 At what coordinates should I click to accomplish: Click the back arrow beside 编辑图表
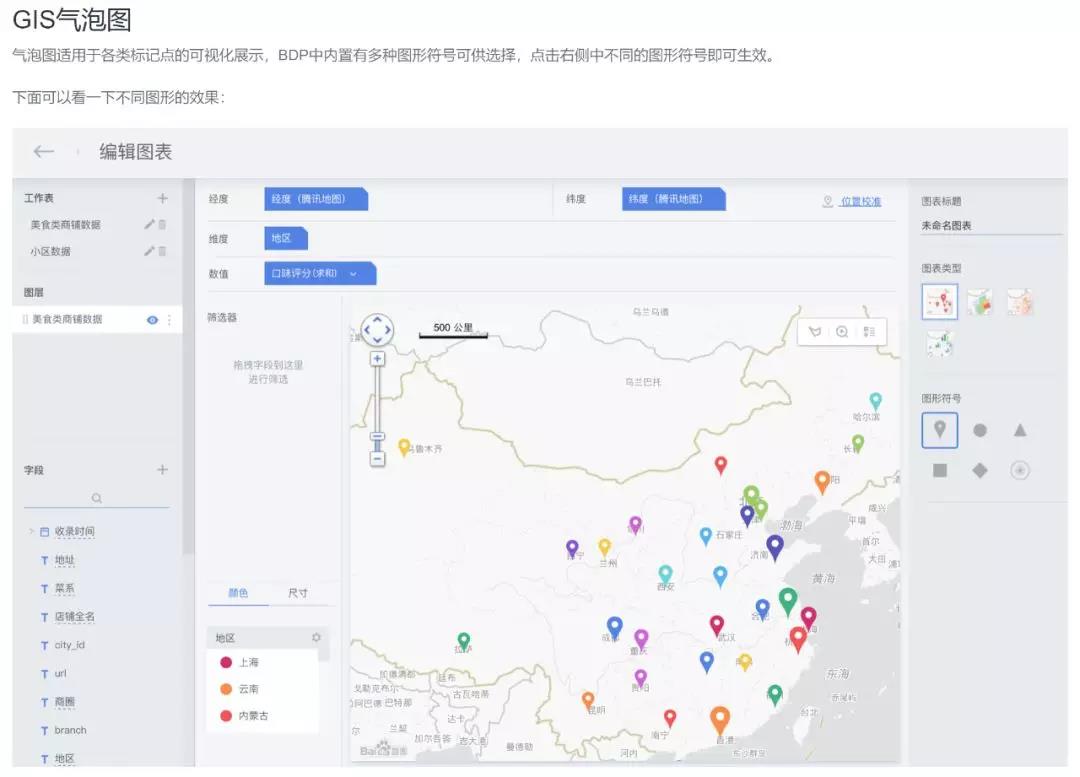point(43,152)
